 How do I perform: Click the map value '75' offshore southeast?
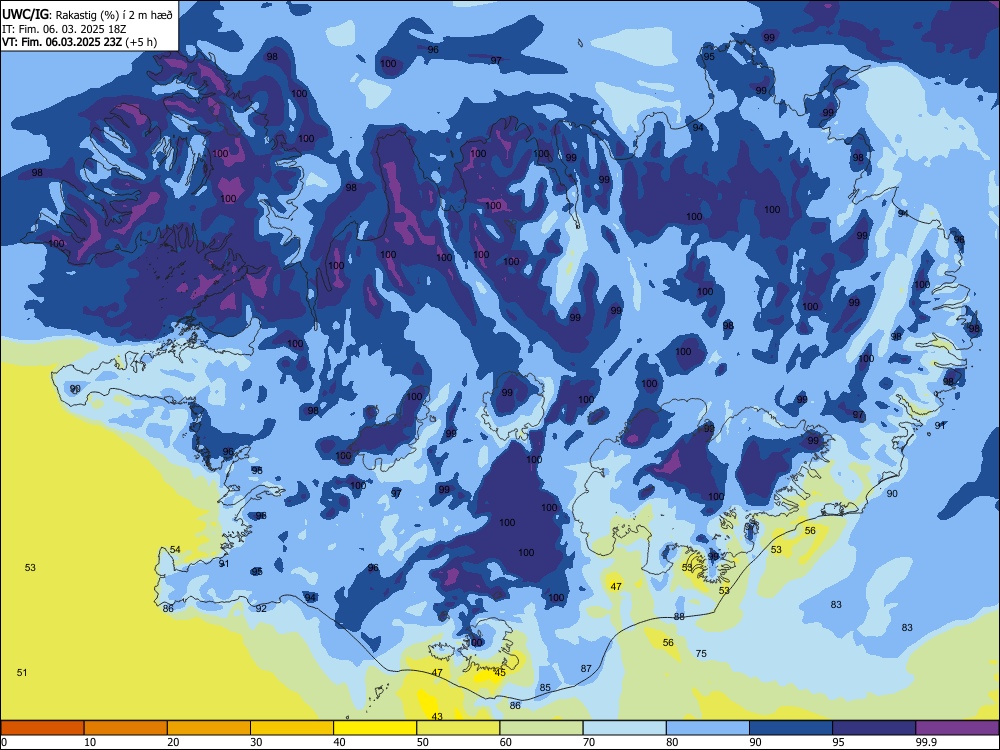click(701, 653)
